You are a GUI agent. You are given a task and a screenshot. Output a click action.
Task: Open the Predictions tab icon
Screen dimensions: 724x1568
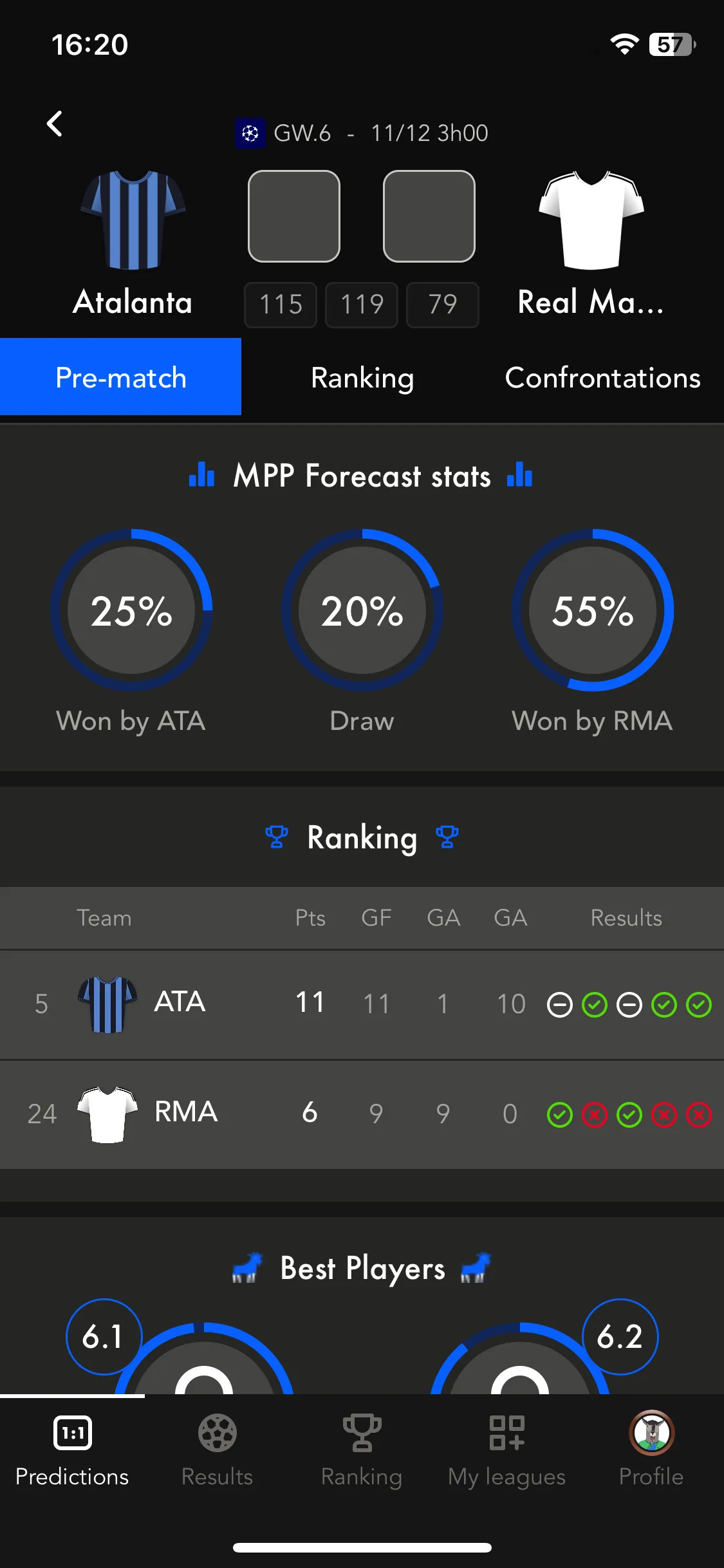72,1433
